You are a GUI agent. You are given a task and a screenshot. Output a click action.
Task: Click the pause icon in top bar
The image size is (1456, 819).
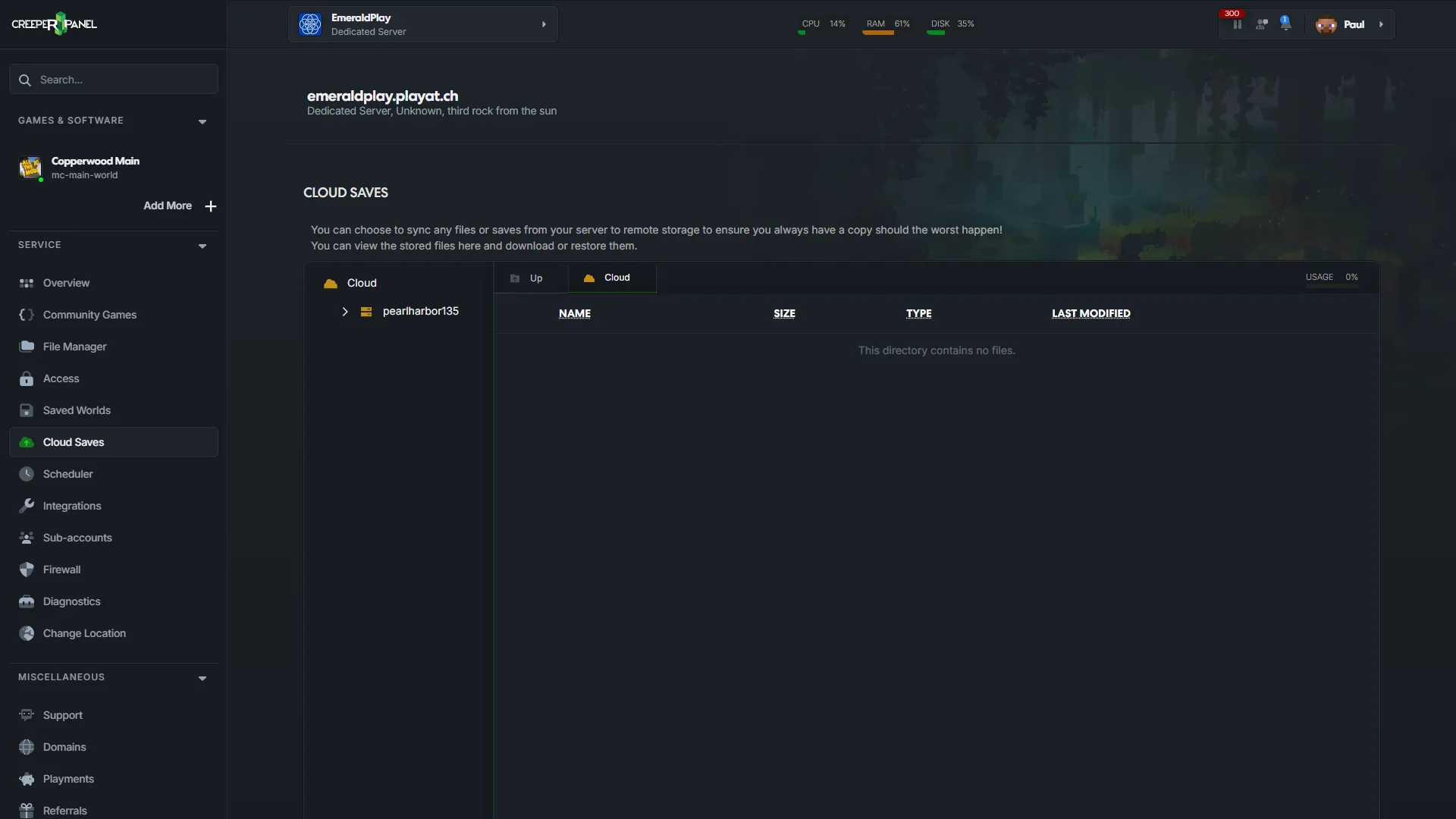(1237, 24)
